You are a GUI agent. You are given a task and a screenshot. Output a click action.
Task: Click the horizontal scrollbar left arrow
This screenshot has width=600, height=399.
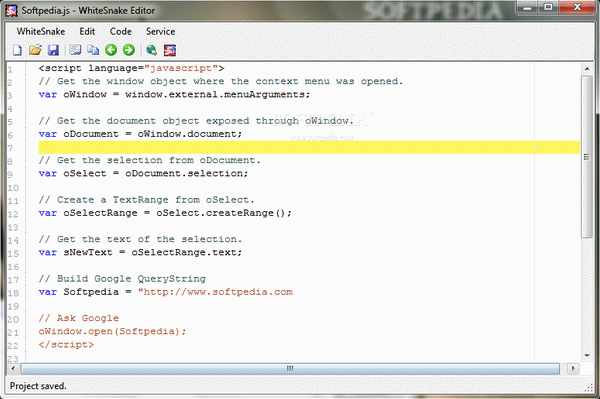click(x=13, y=368)
